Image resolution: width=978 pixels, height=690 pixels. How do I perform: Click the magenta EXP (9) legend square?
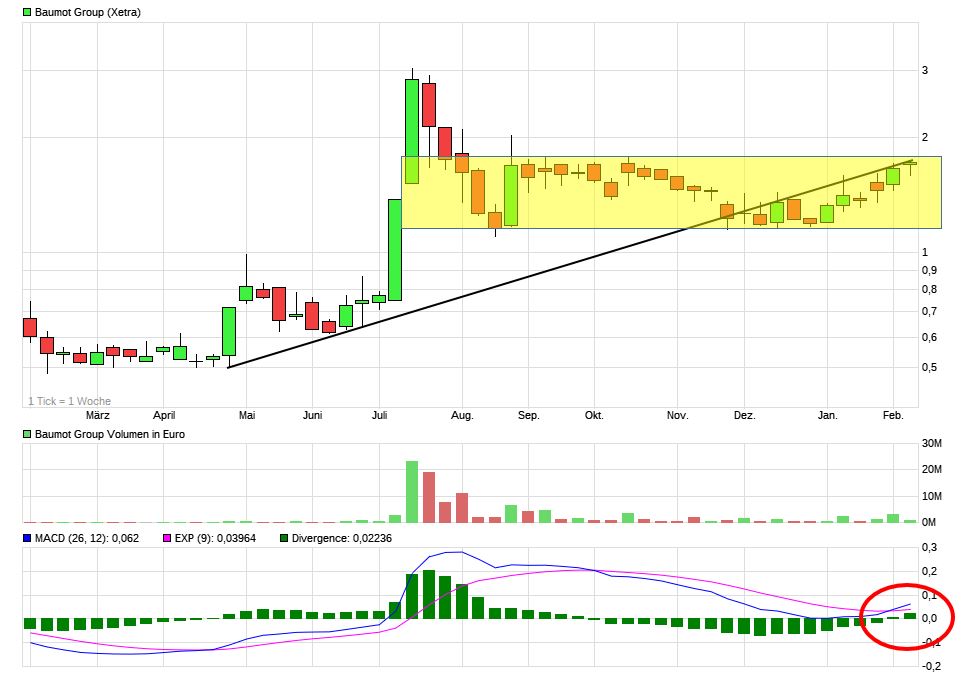(x=167, y=538)
